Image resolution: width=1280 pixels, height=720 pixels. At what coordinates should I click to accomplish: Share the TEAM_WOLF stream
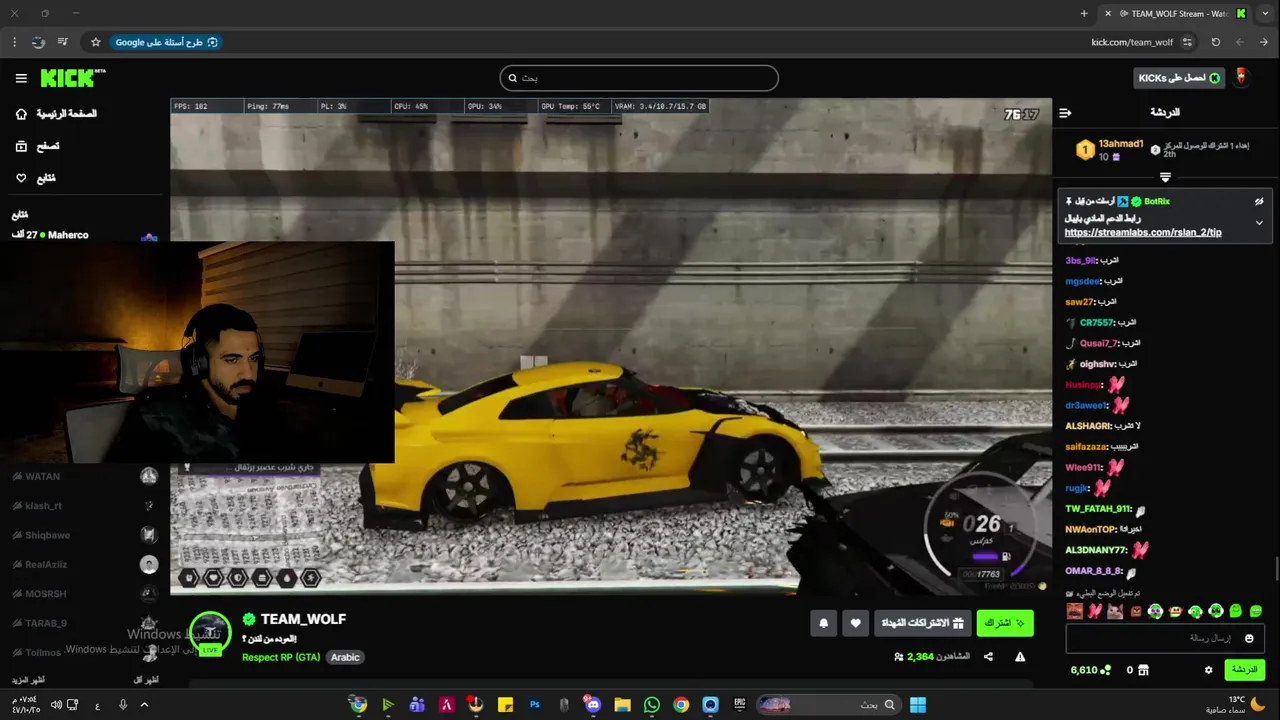[x=988, y=657]
